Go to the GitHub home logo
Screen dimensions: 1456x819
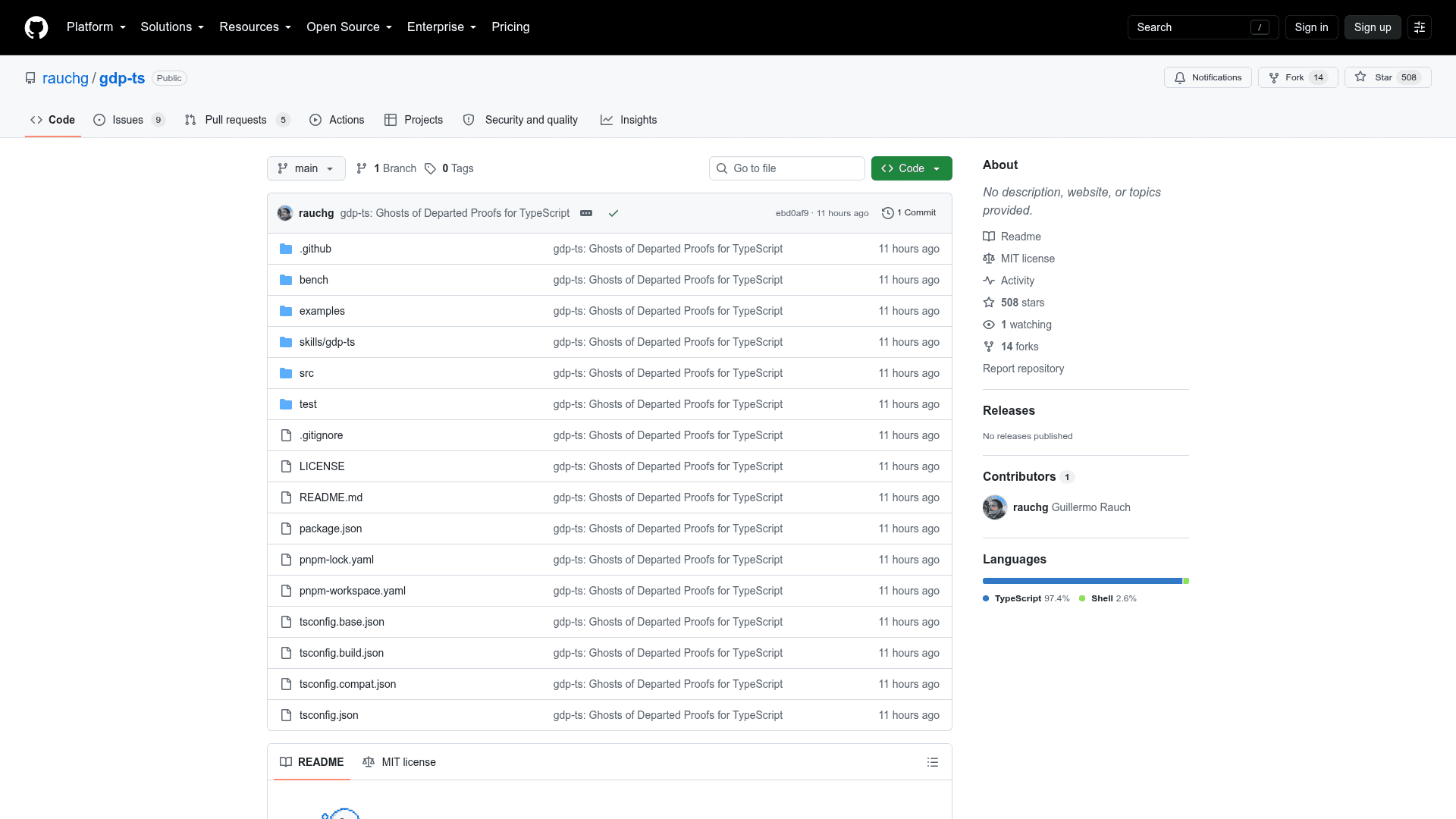(36, 27)
